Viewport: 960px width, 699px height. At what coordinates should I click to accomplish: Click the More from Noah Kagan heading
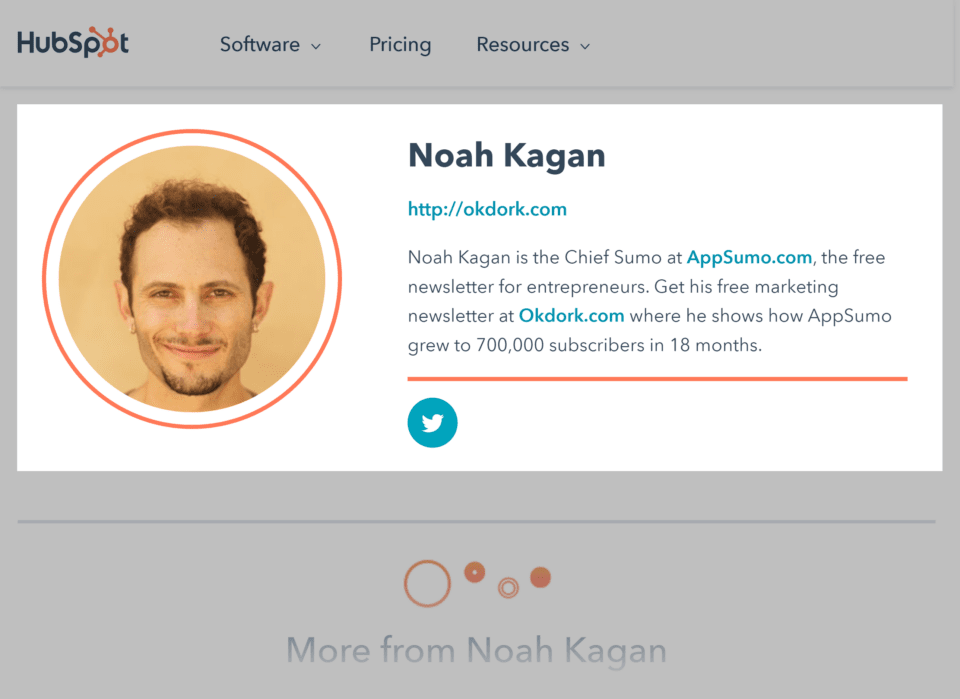tap(478, 650)
